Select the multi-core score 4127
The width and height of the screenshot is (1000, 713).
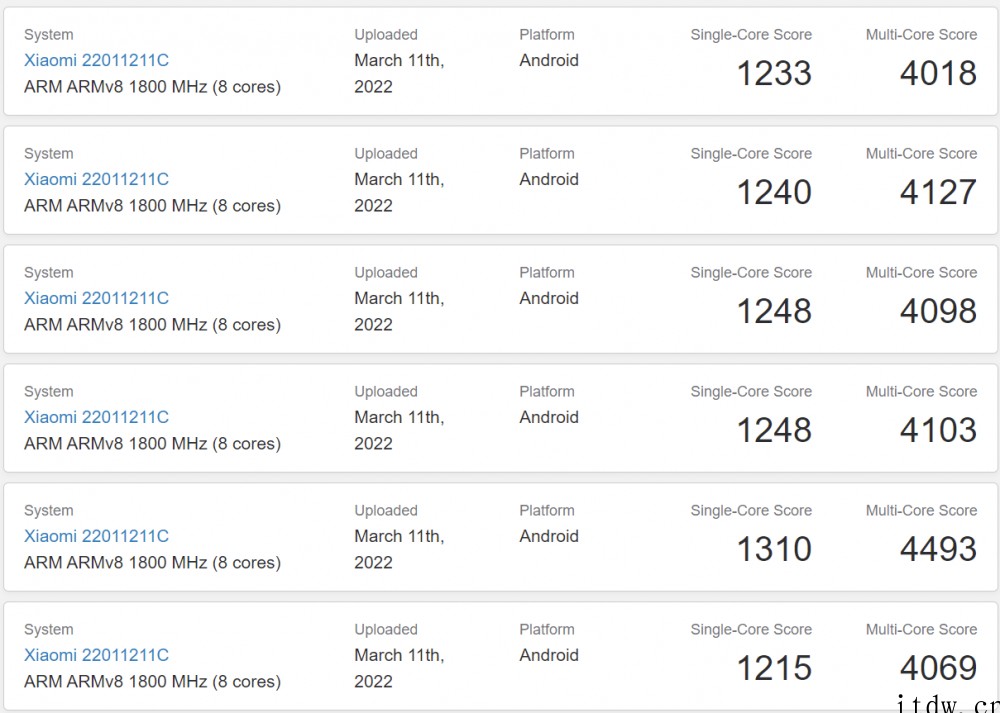[938, 192]
